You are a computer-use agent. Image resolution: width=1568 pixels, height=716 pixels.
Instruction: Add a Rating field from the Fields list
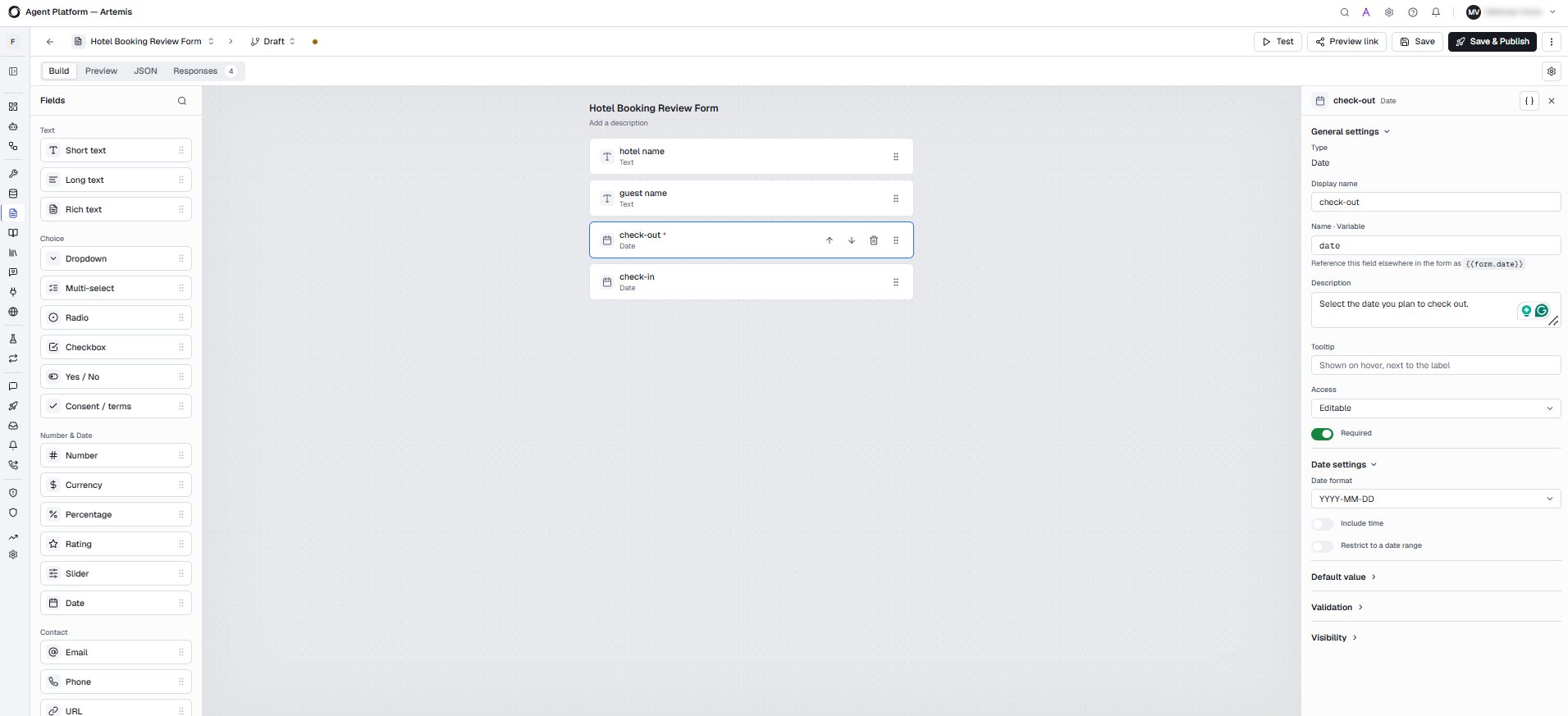tap(116, 545)
